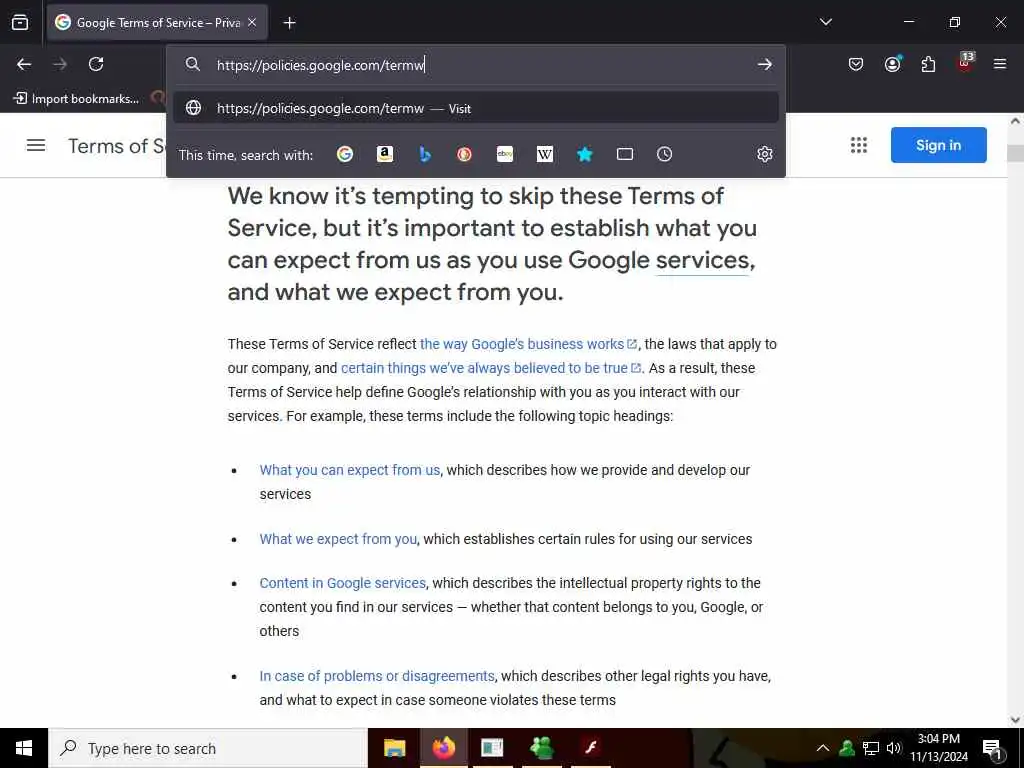Click the extension icon with 13 badge
The width and height of the screenshot is (1024, 768).
click(x=965, y=63)
